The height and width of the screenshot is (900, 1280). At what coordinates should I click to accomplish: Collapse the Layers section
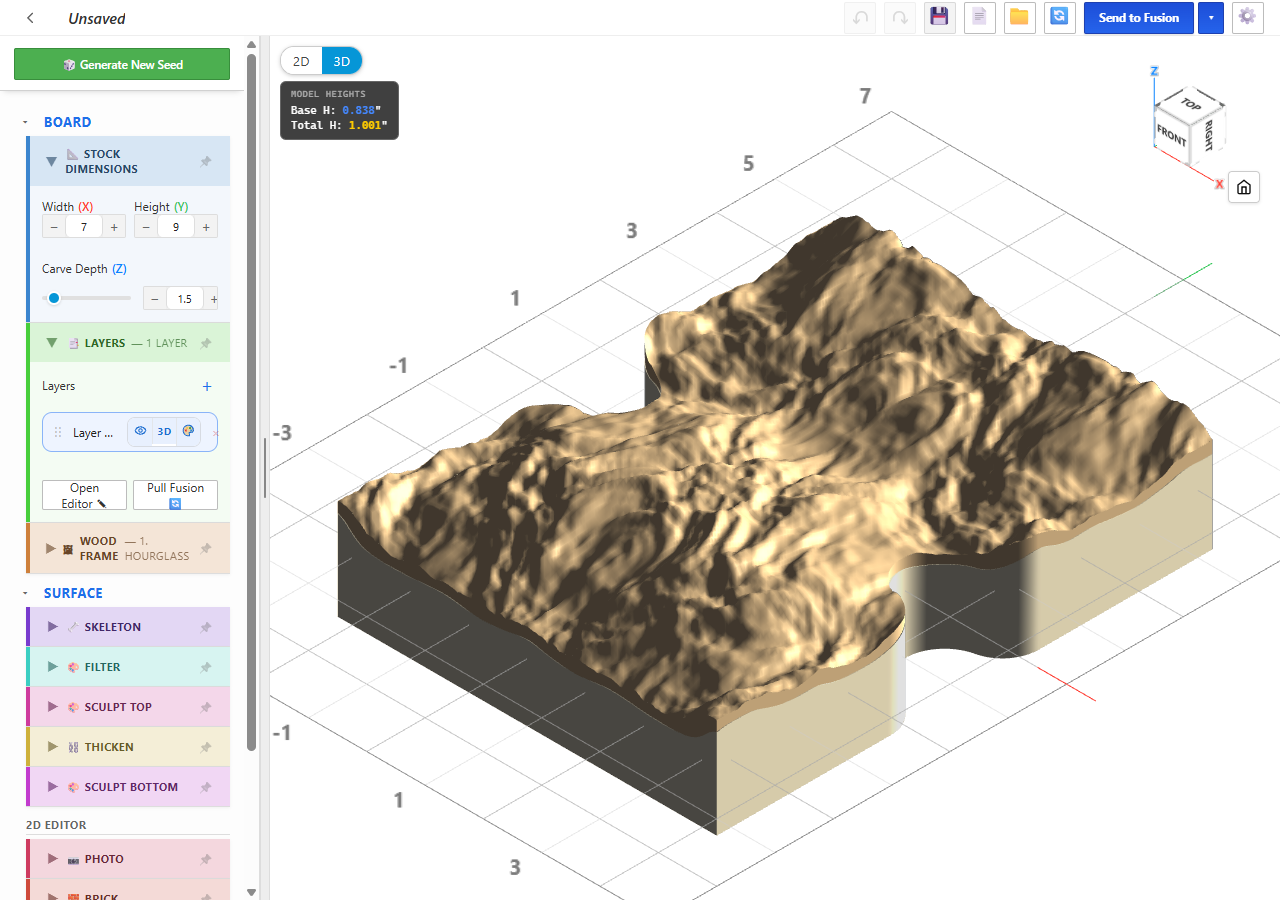(51, 343)
